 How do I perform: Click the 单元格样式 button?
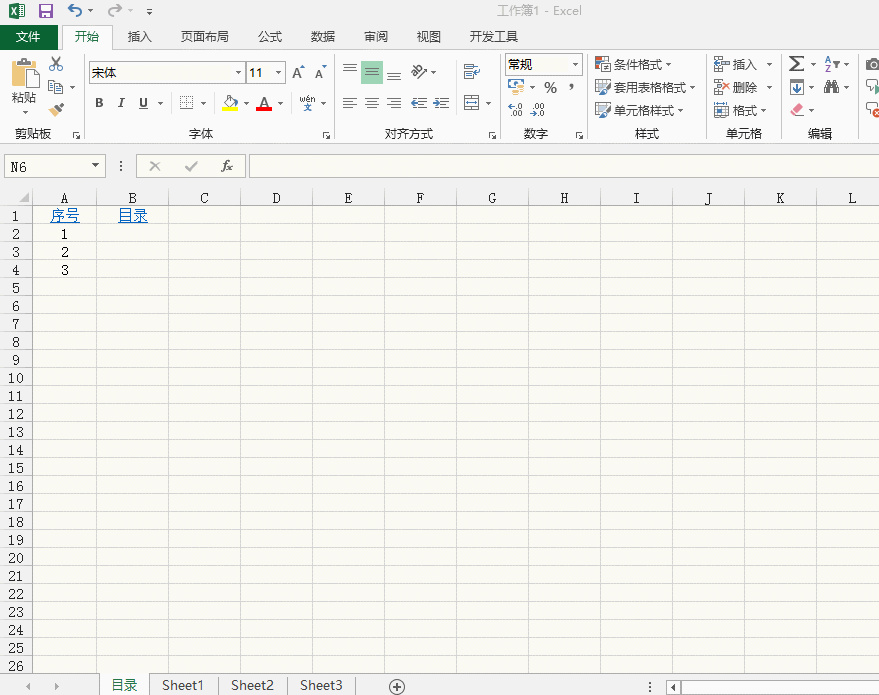pyautogui.click(x=640, y=110)
